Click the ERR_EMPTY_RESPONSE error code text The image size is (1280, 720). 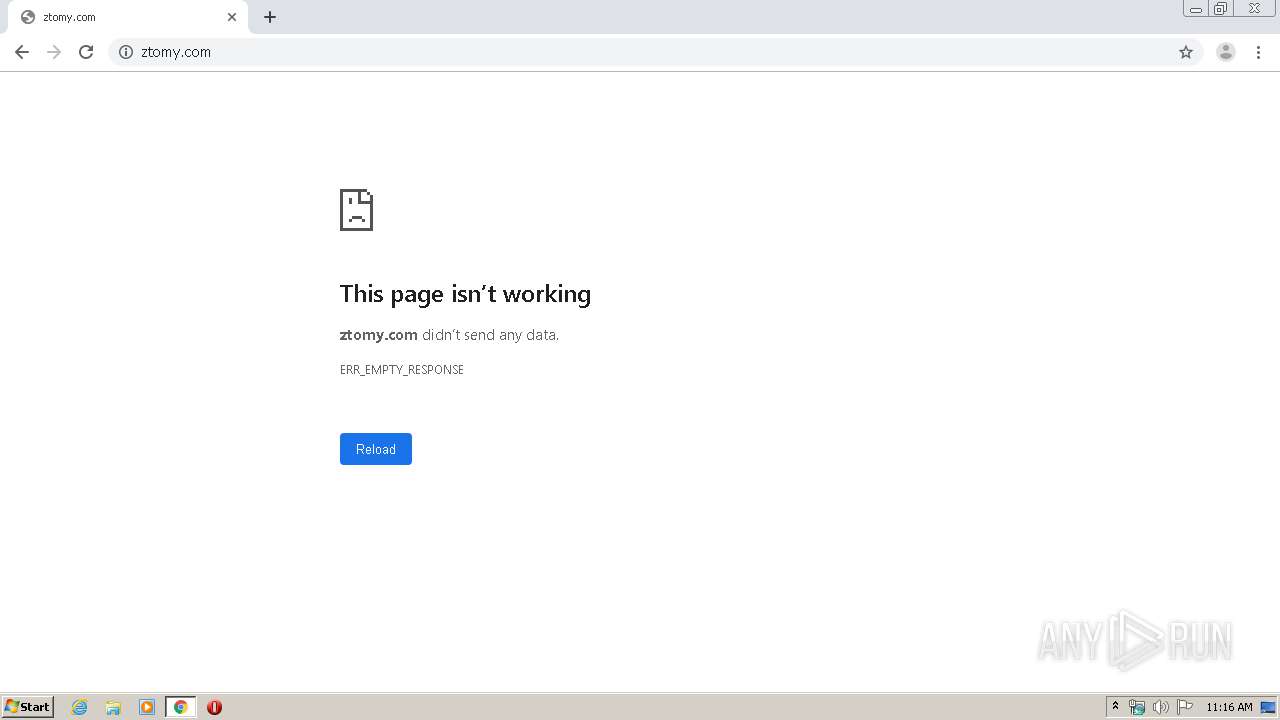pos(402,370)
